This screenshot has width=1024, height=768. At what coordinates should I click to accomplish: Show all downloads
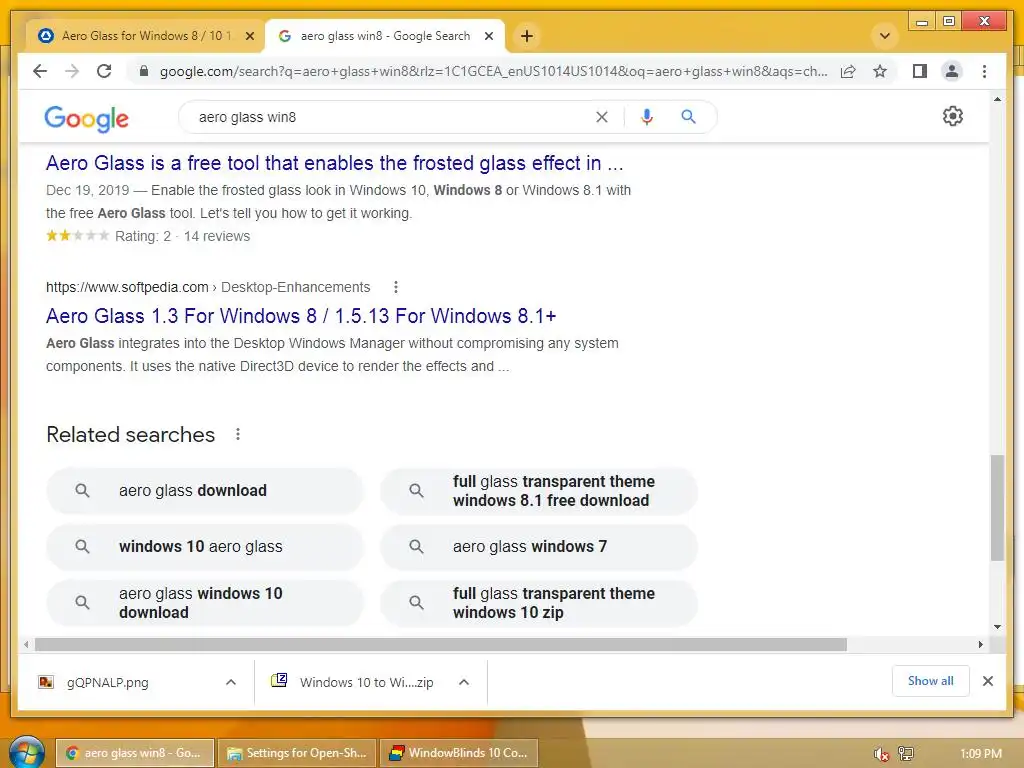tap(931, 681)
